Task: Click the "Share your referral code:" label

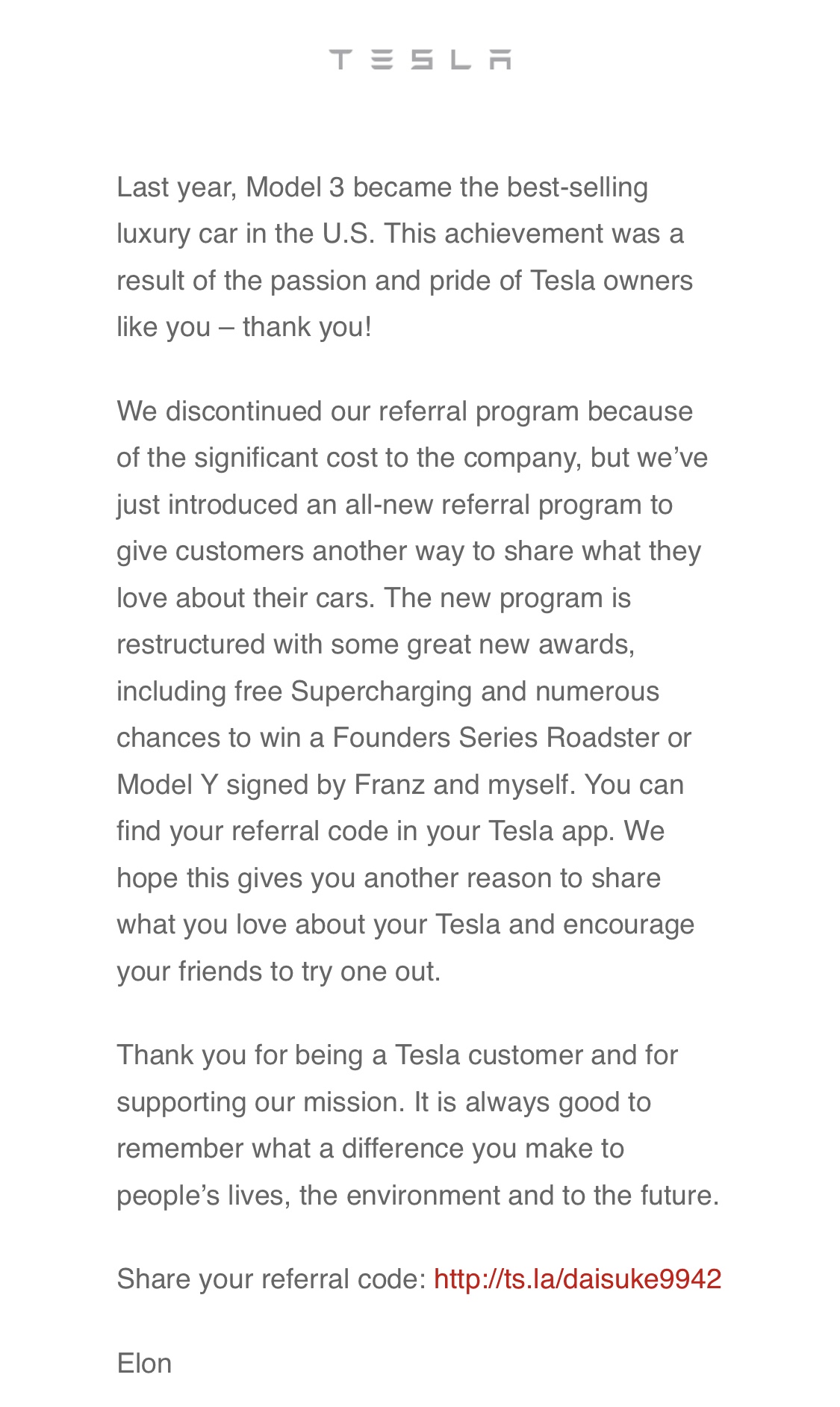Action: pos(271,1279)
